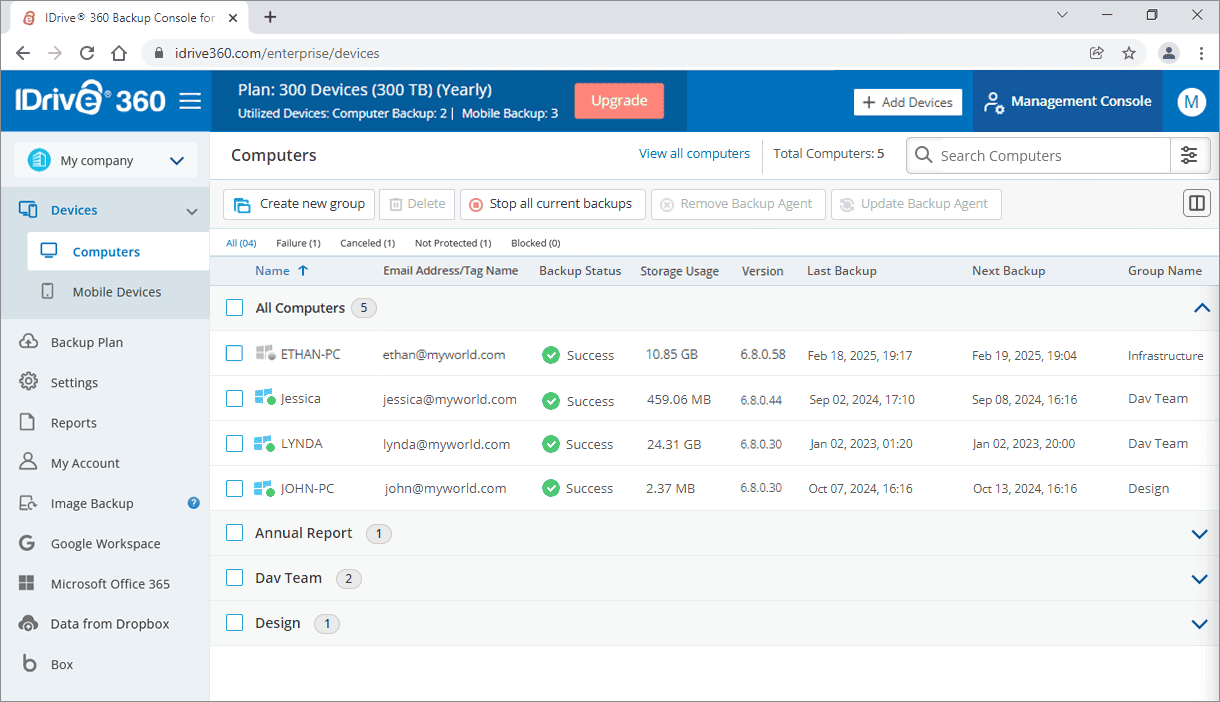
Task: Click the Google Workspace G icon
Action: click(x=29, y=543)
